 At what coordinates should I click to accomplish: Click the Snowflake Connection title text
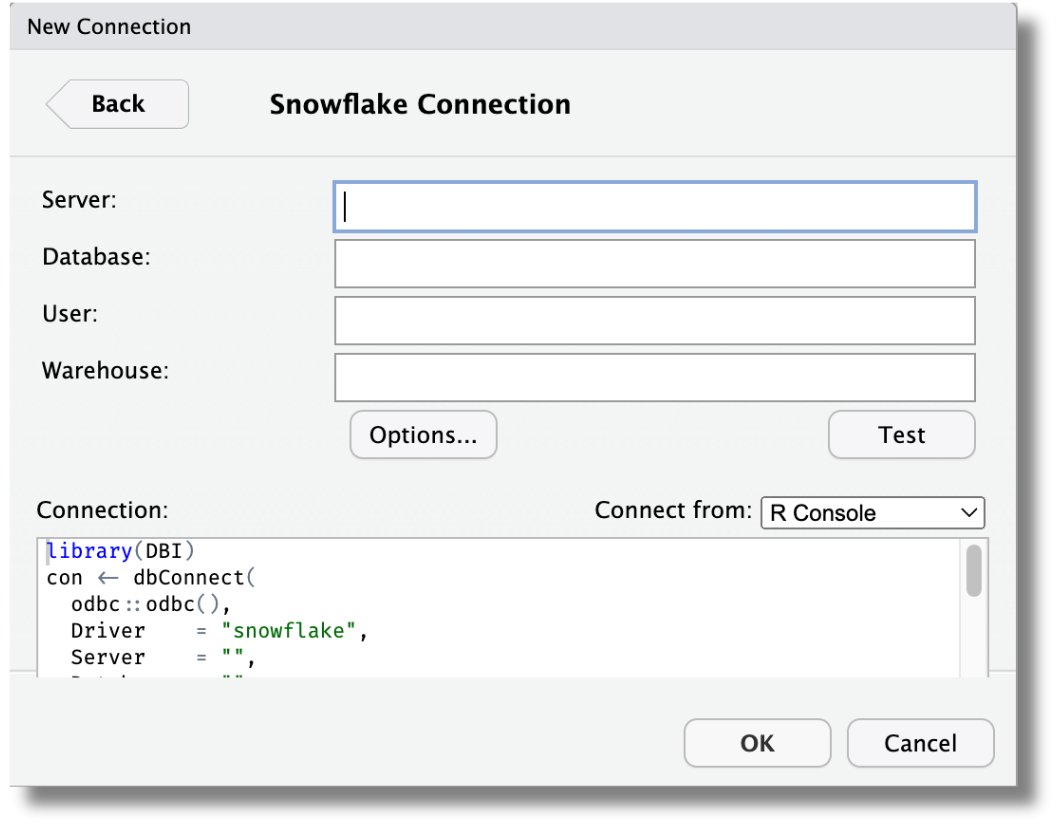[x=419, y=103]
